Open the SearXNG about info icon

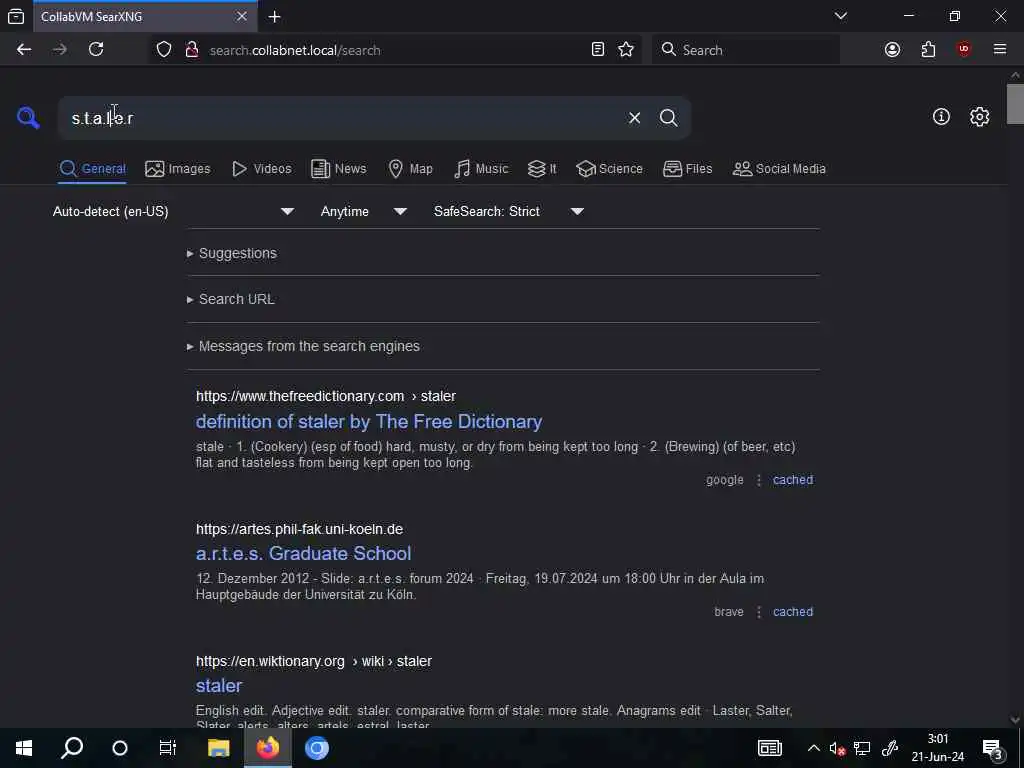941,116
